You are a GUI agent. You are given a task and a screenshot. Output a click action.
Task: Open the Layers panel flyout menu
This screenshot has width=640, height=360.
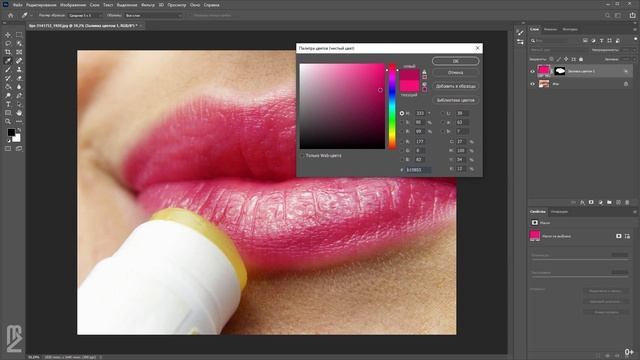pos(635,29)
